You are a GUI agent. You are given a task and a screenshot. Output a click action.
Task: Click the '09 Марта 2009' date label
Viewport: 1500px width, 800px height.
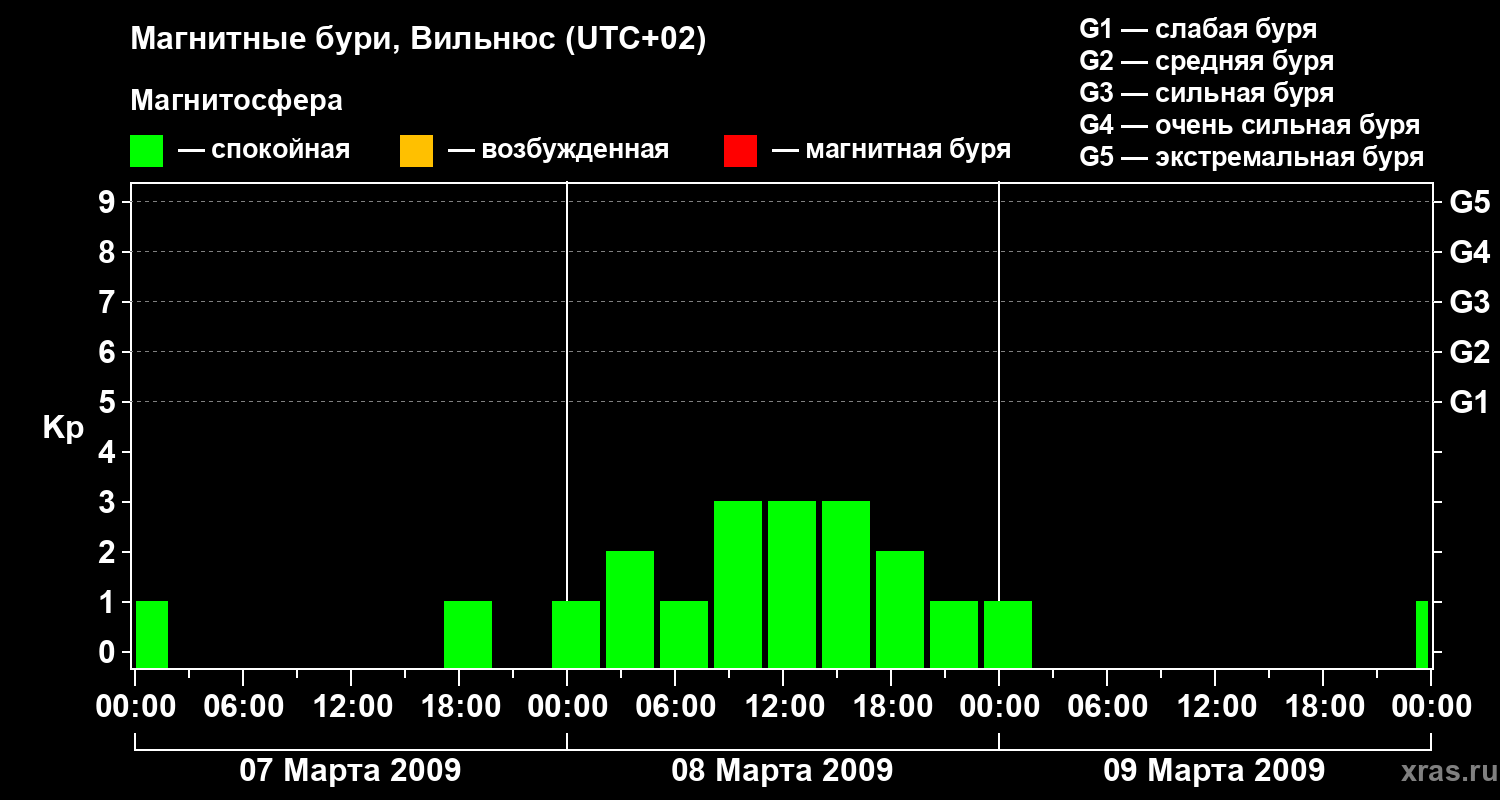[x=1214, y=771]
